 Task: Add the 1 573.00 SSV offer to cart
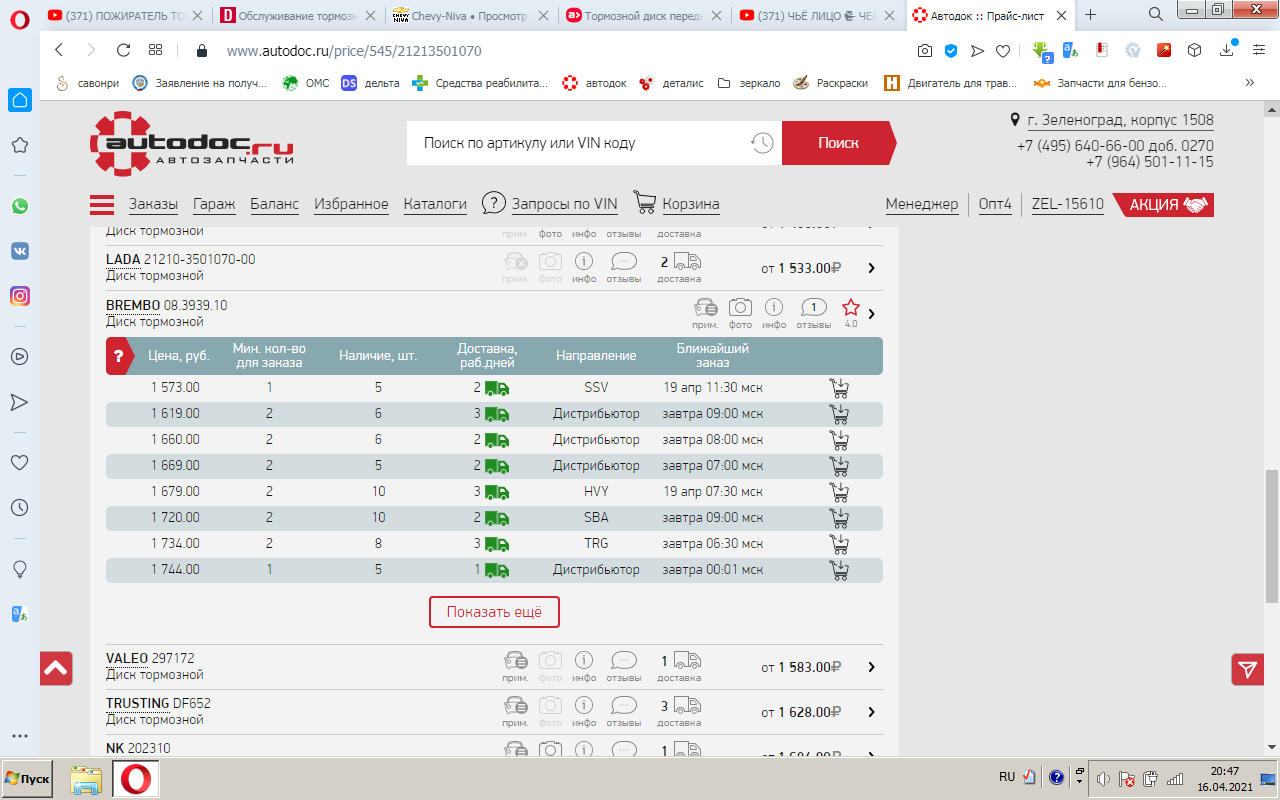pyautogui.click(x=839, y=388)
